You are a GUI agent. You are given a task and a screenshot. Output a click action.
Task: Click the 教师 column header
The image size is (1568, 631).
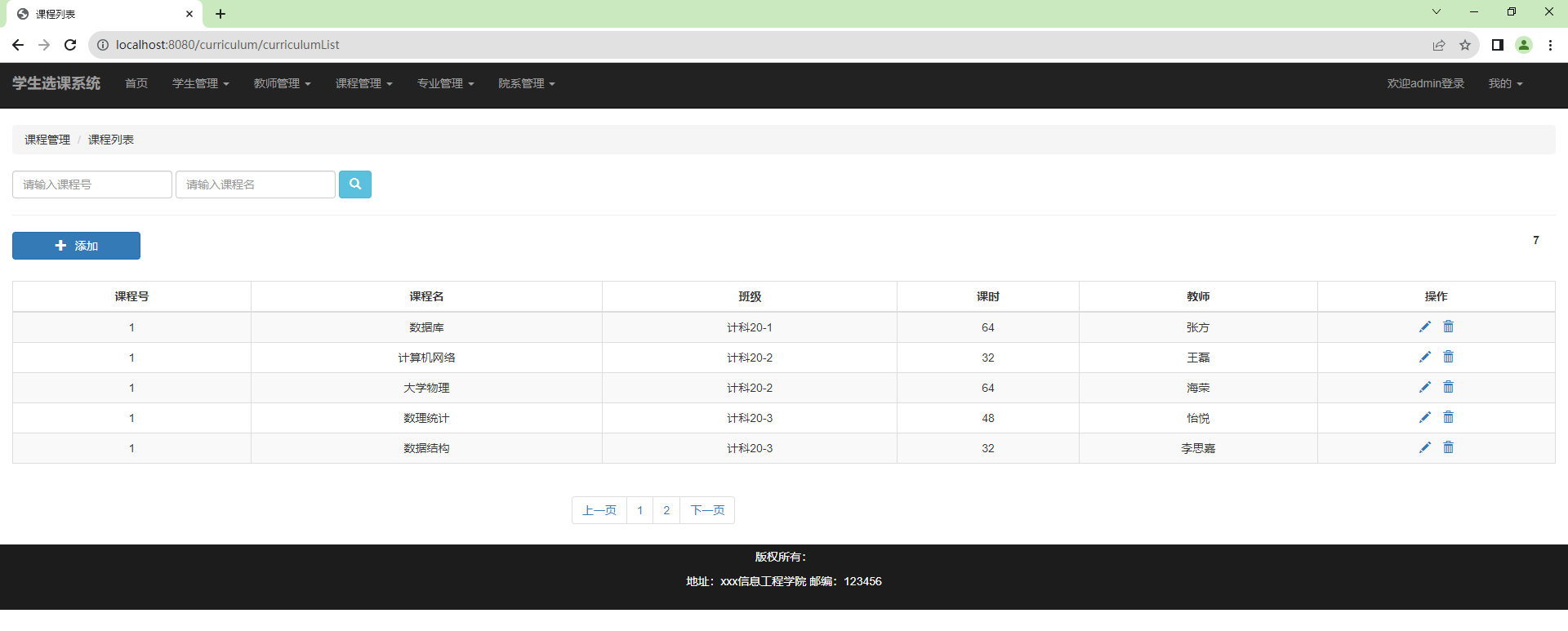click(x=1198, y=296)
